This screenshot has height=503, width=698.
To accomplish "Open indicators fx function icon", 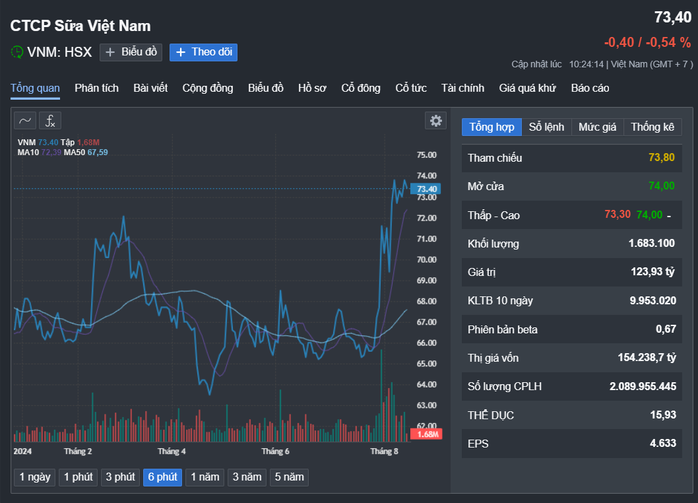I will pos(50,121).
